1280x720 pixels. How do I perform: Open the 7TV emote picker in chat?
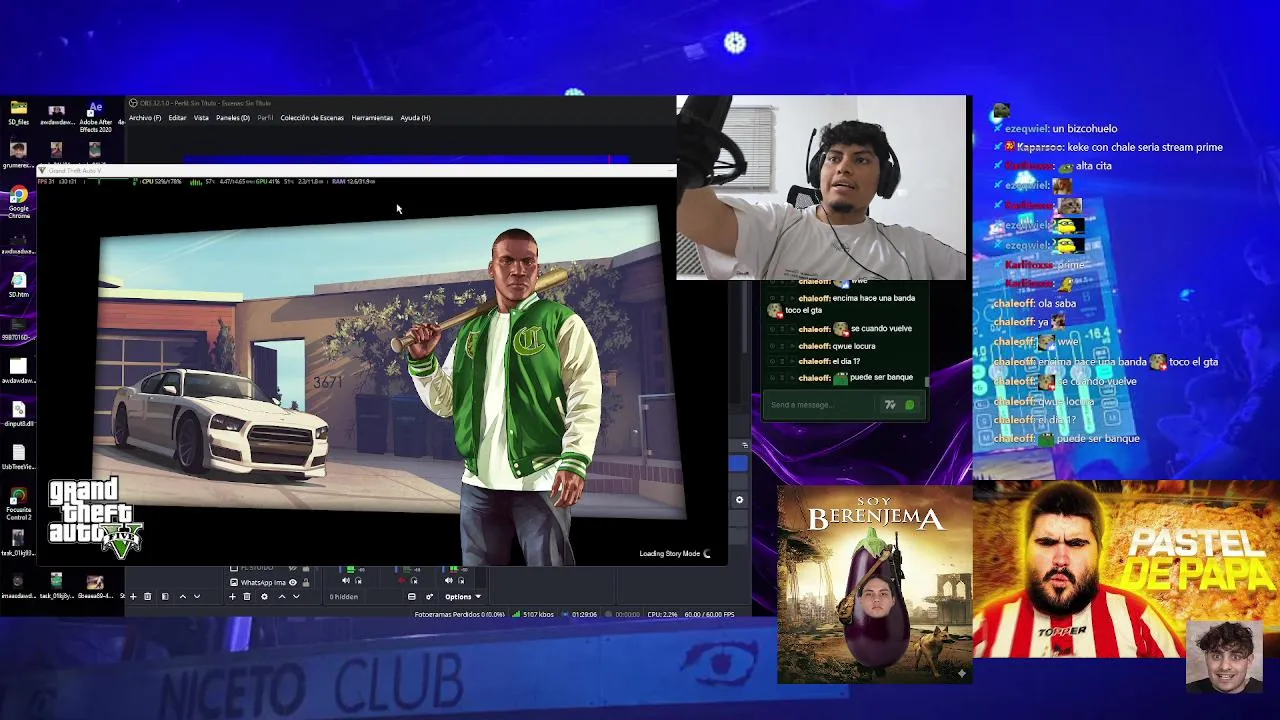[x=890, y=405]
